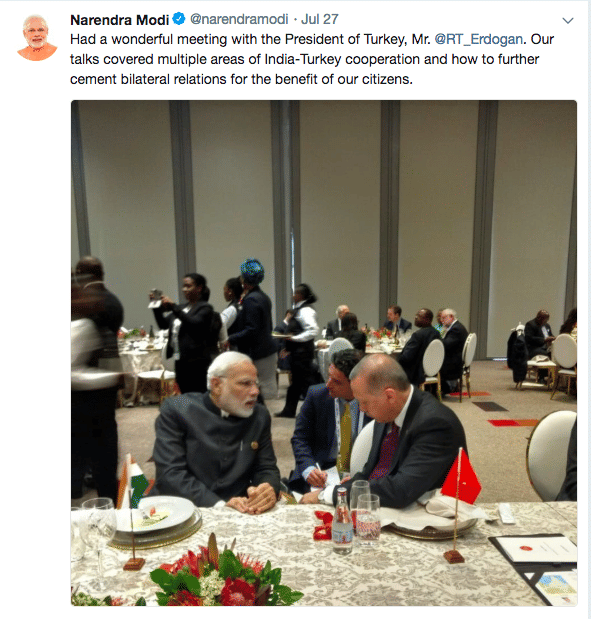Open the @narendramodi handle link
The height and width of the screenshot is (619, 591).
[239, 19]
